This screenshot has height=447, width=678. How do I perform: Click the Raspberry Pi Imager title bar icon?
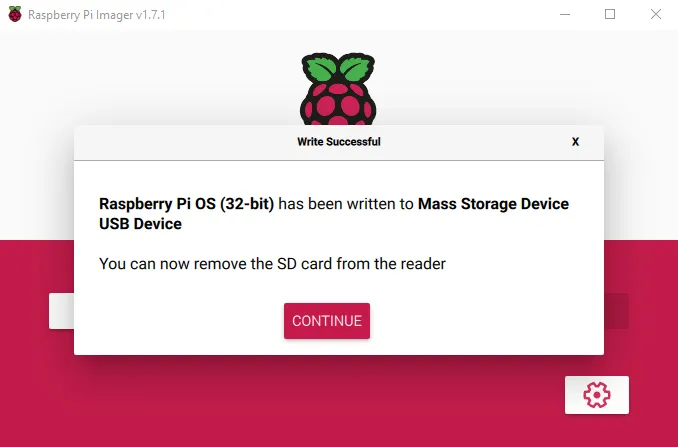pos(15,14)
